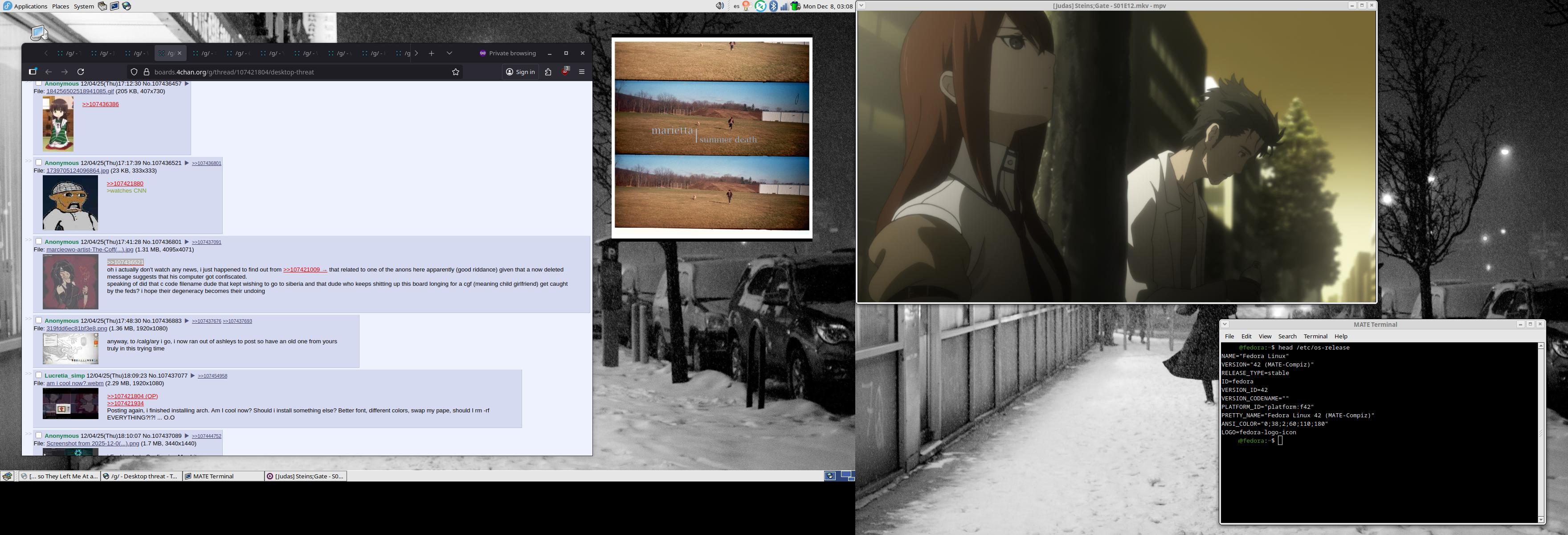
Task: Bookmark this page with the star icon
Action: (x=455, y=72)
